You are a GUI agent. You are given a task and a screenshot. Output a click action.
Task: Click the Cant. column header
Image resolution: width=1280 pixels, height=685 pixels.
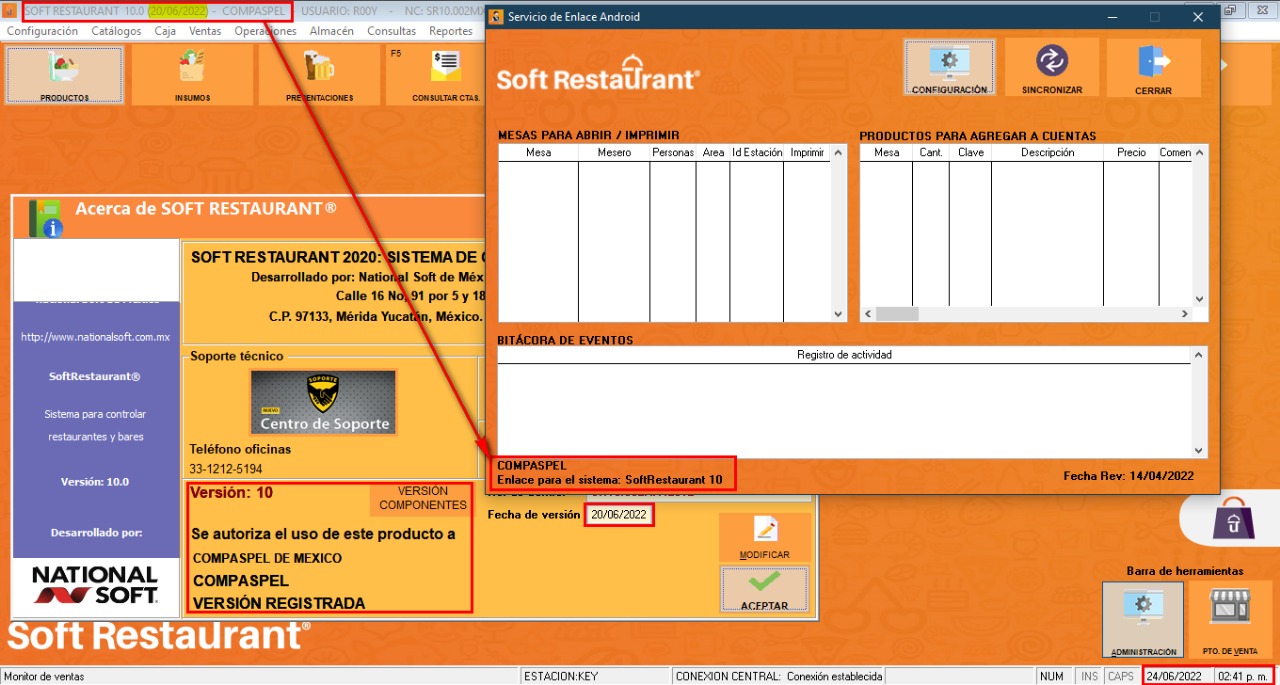pyautogui.click(x=931, y=153)
